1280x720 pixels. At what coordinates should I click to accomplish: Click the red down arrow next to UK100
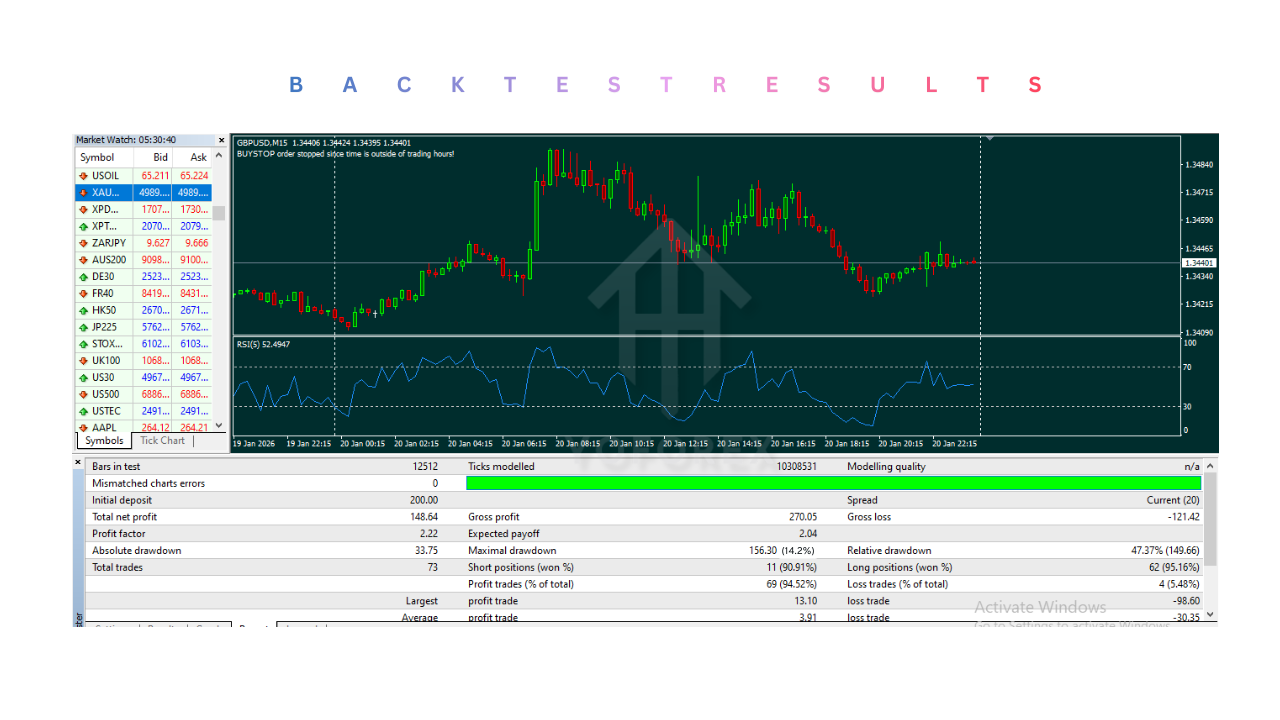81,360
